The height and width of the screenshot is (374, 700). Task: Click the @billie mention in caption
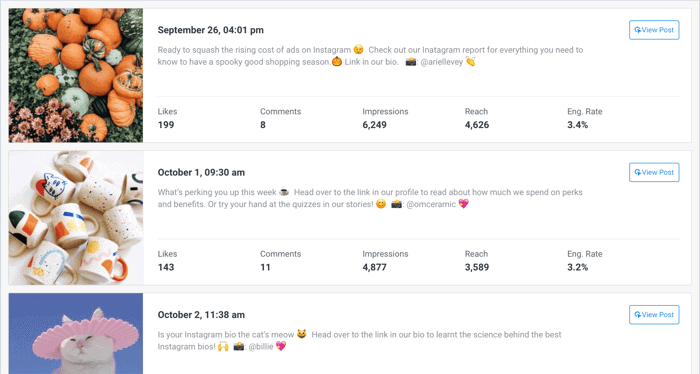click(261, 347)
